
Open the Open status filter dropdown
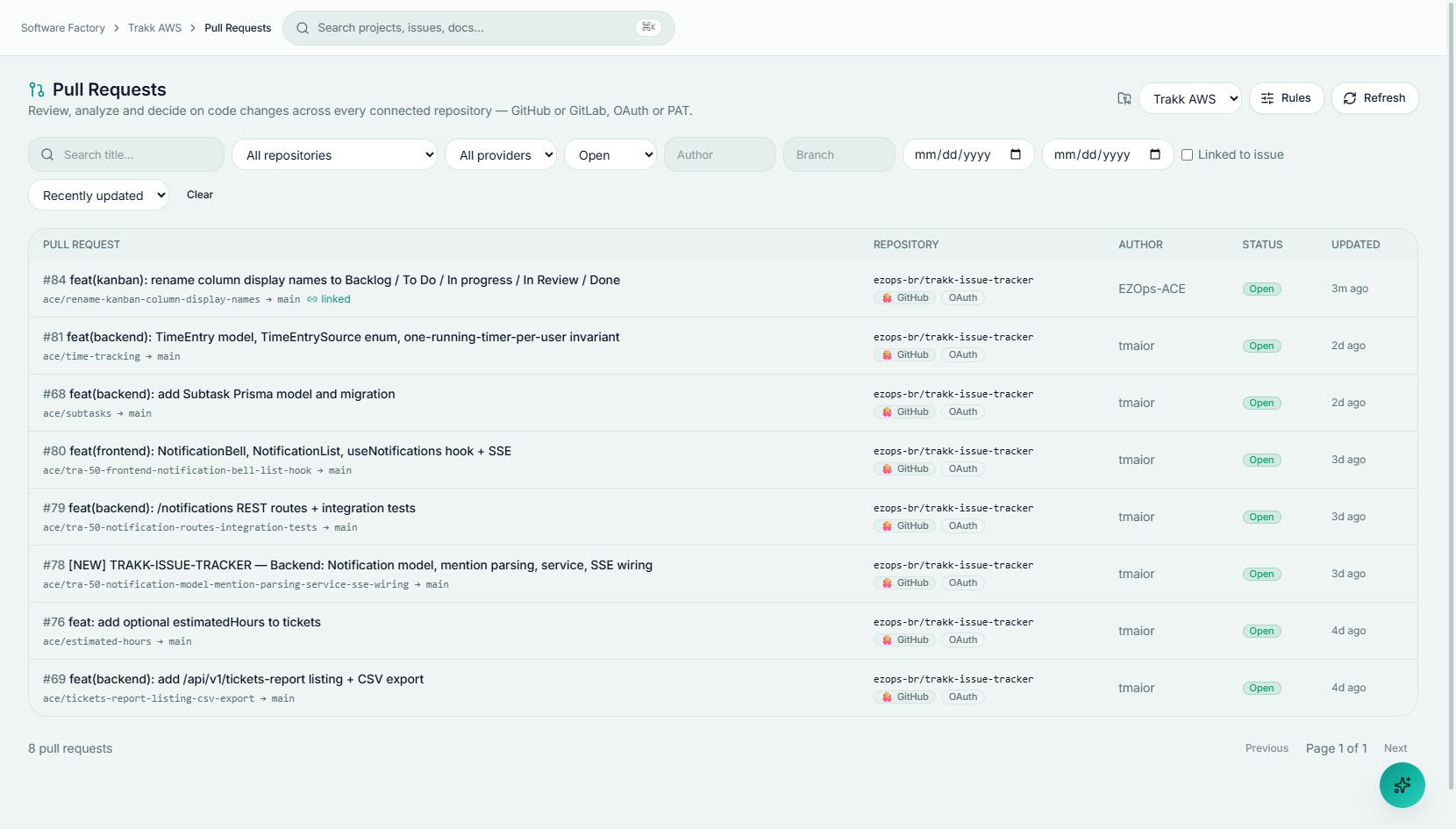point(610,154)
